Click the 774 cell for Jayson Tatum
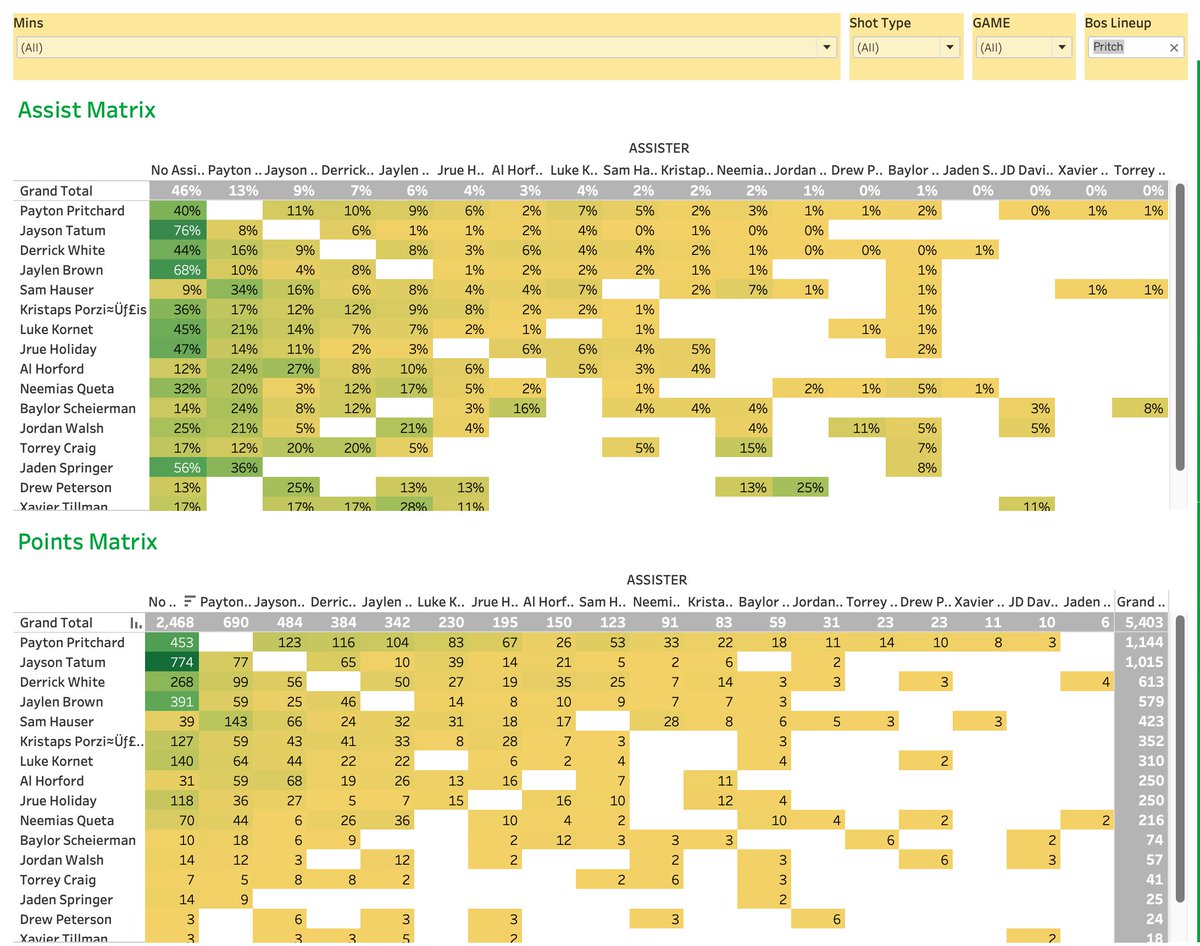This screenshot has width=1200, height=946. point(173,662)
